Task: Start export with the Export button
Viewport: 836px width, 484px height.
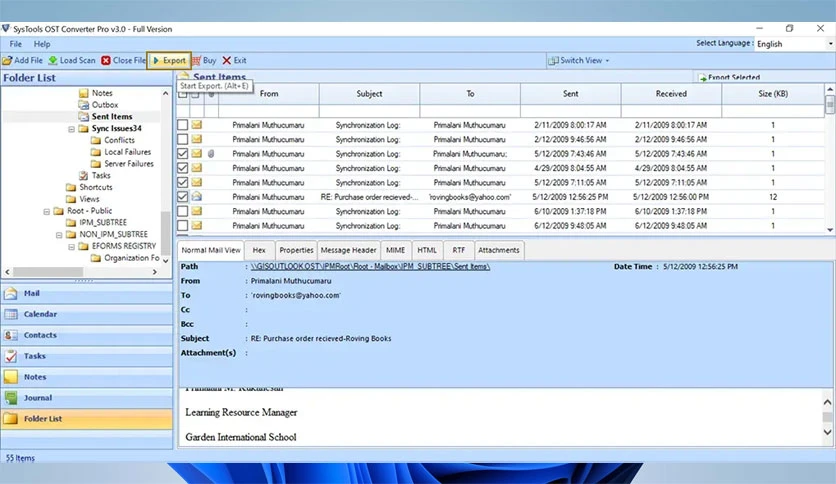Action: (x=169, y=61)
